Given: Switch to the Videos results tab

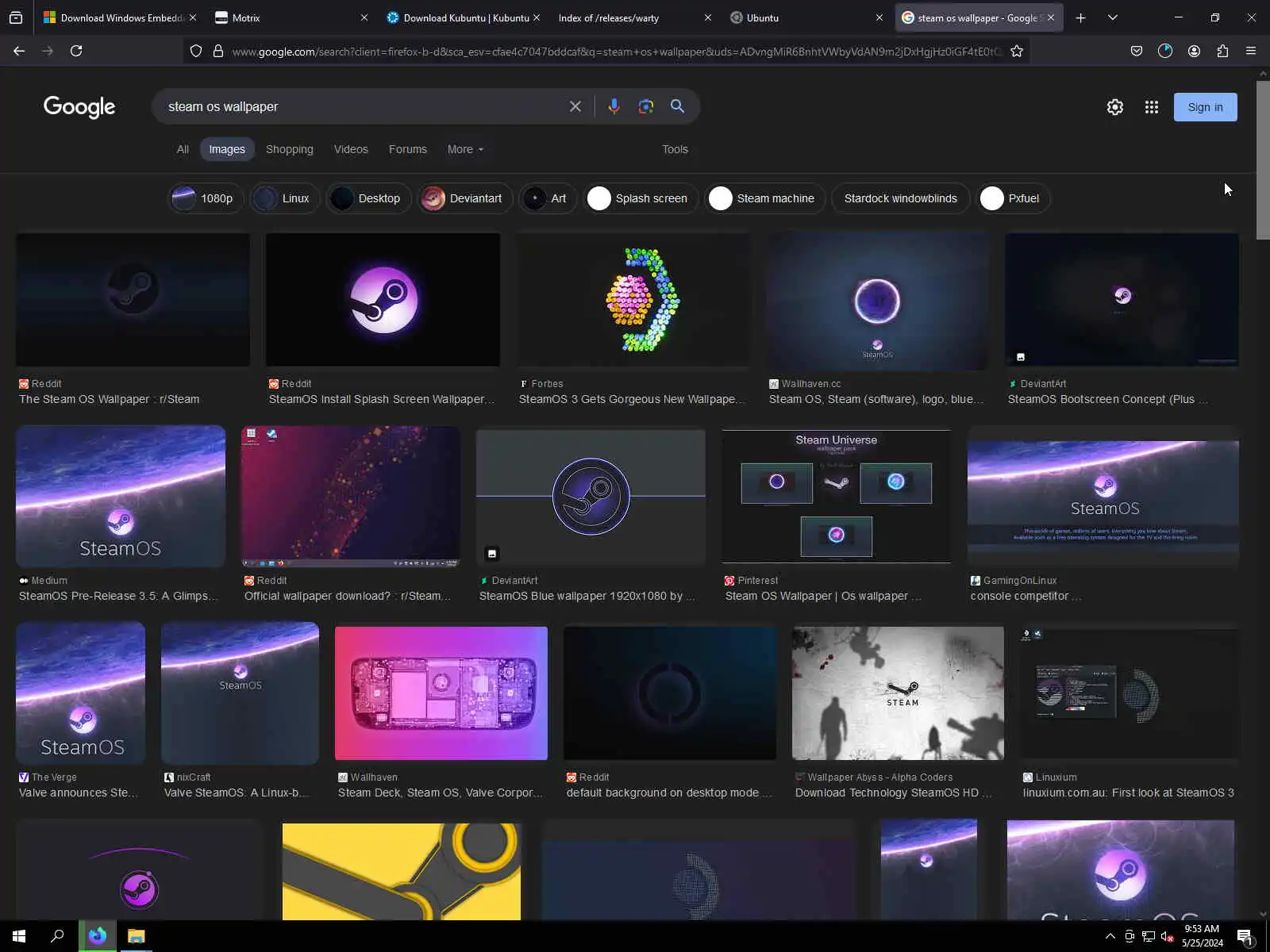Looking at the screenshot, I should pos(351,149).
